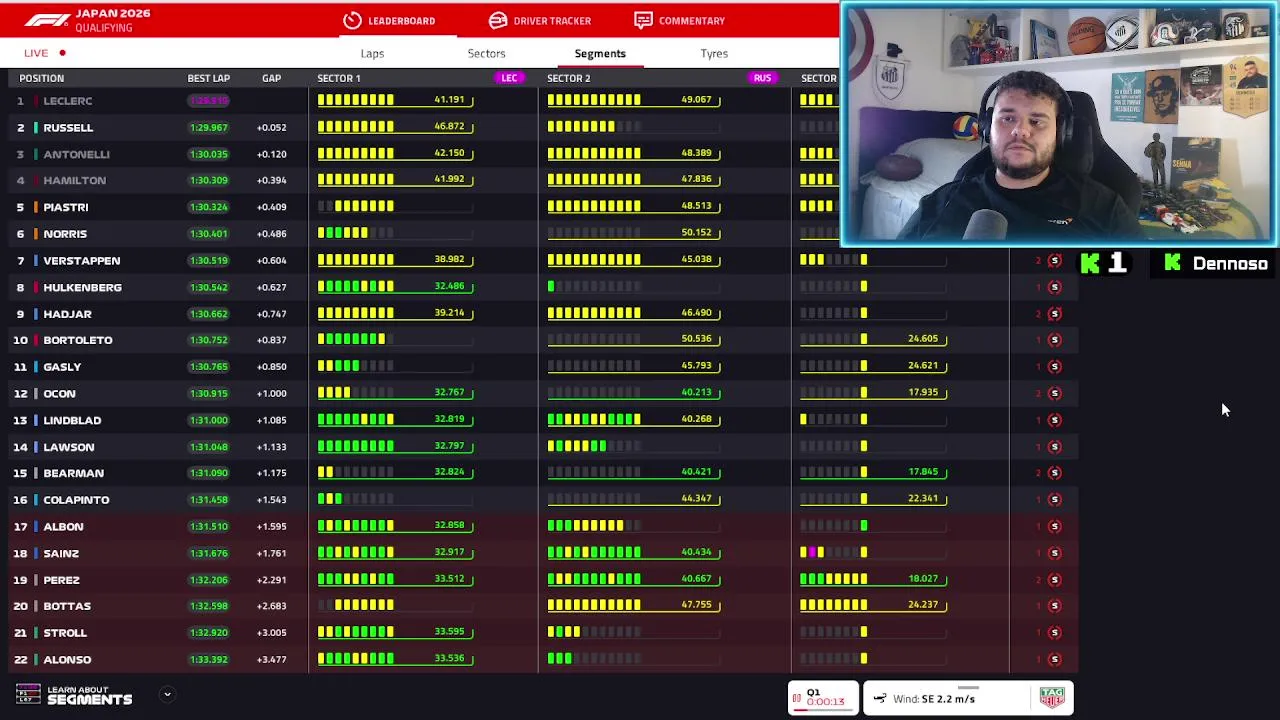
Task: Click the soft tyre icon in Perez's row
Action: coord(1054,580)
